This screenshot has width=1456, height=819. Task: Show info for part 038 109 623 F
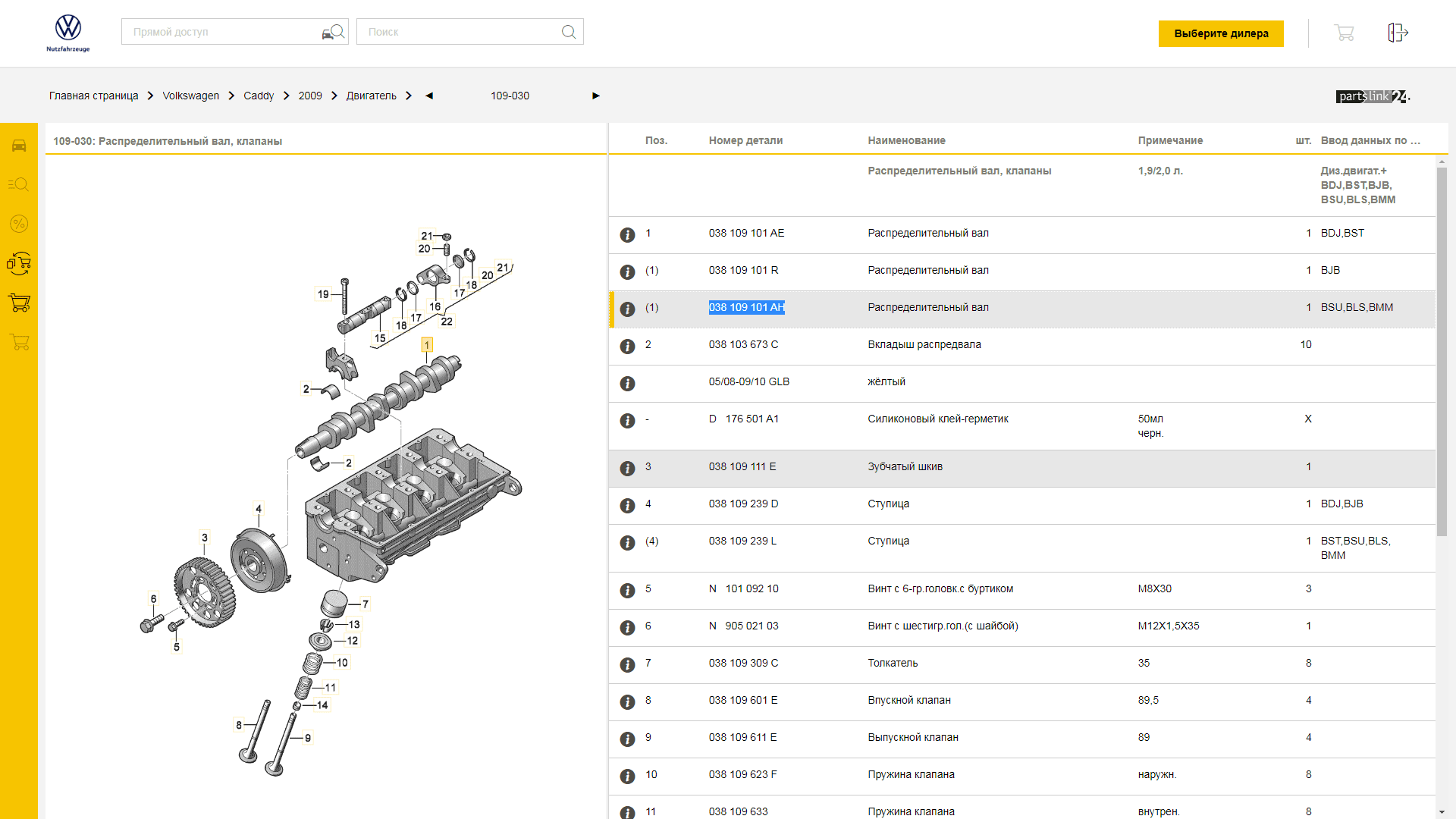click(627, 777)
